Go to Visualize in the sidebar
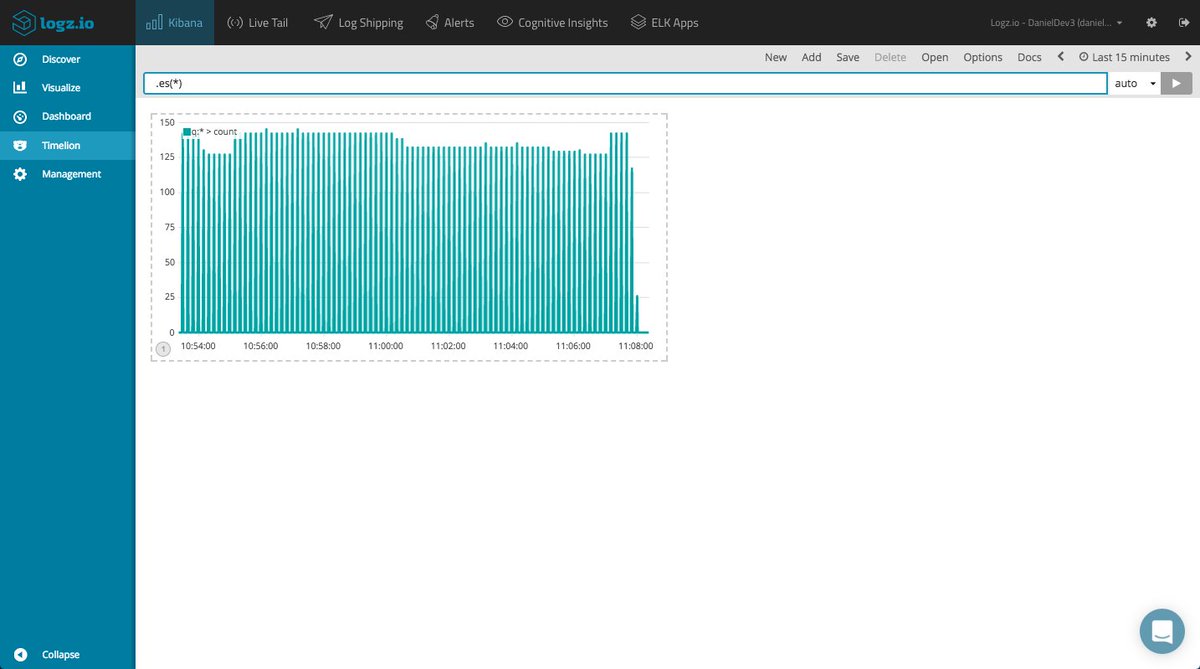 click(61, 88)
